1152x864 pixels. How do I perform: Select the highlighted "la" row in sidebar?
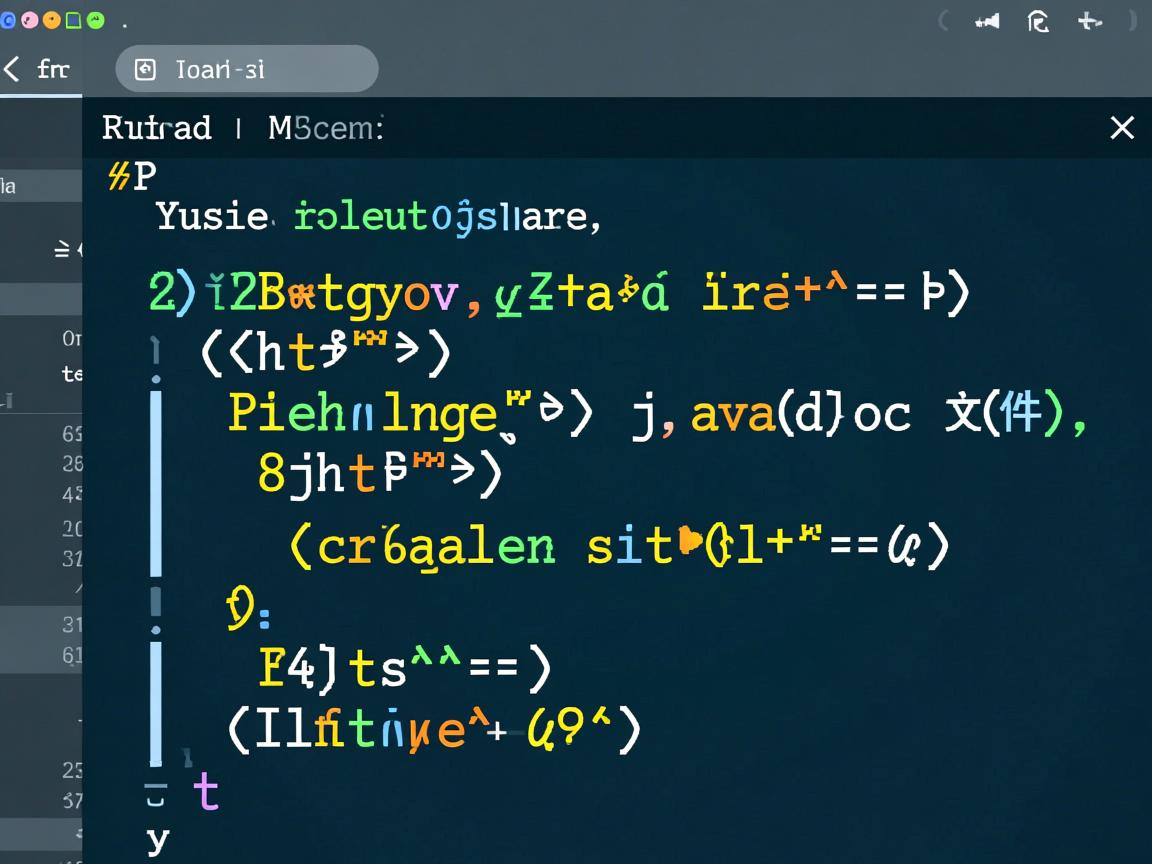(x=40, y=186)
